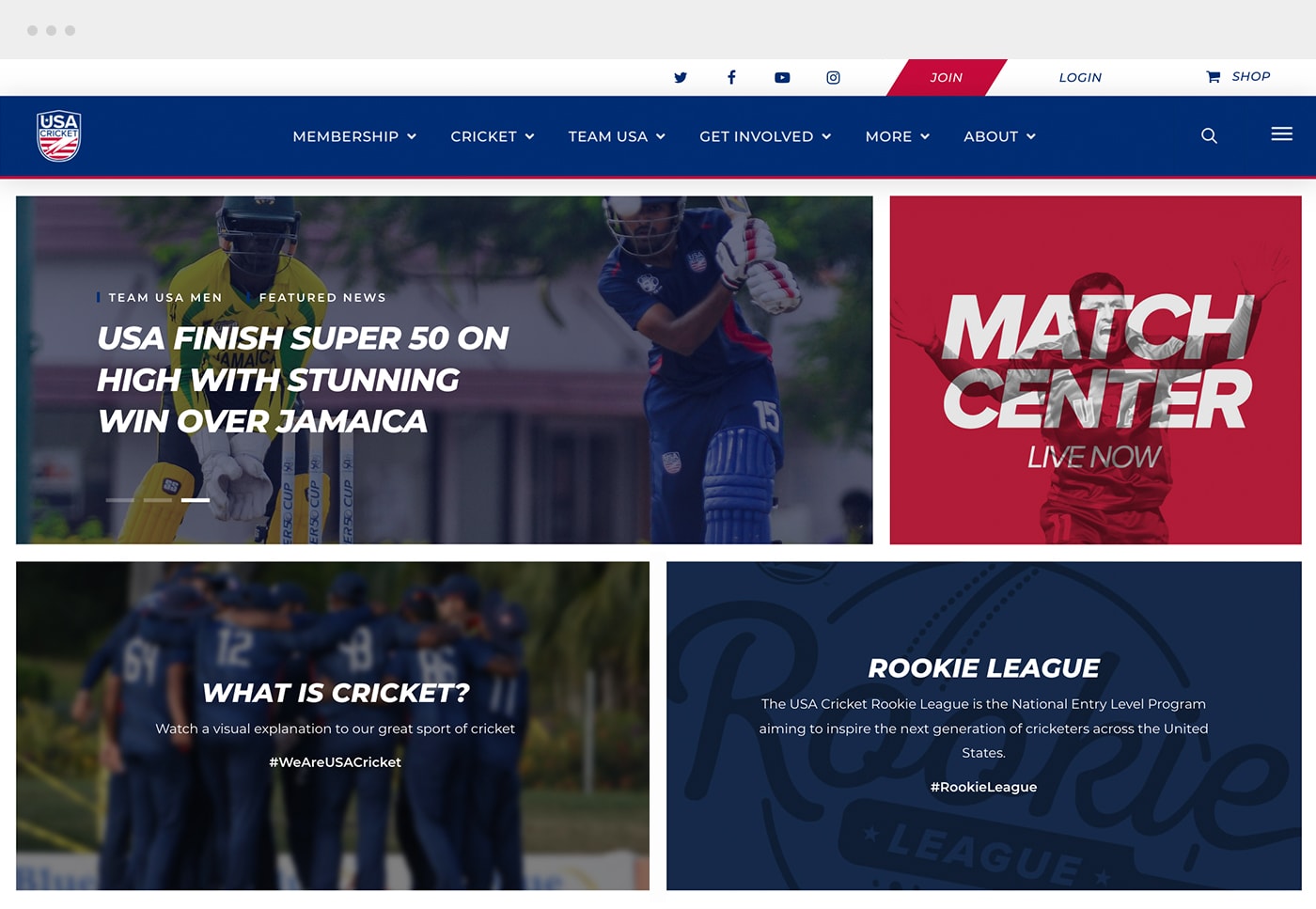Open the Twitter social link
The height and width of the screenshot is (909, 1316).
[681, 77]
